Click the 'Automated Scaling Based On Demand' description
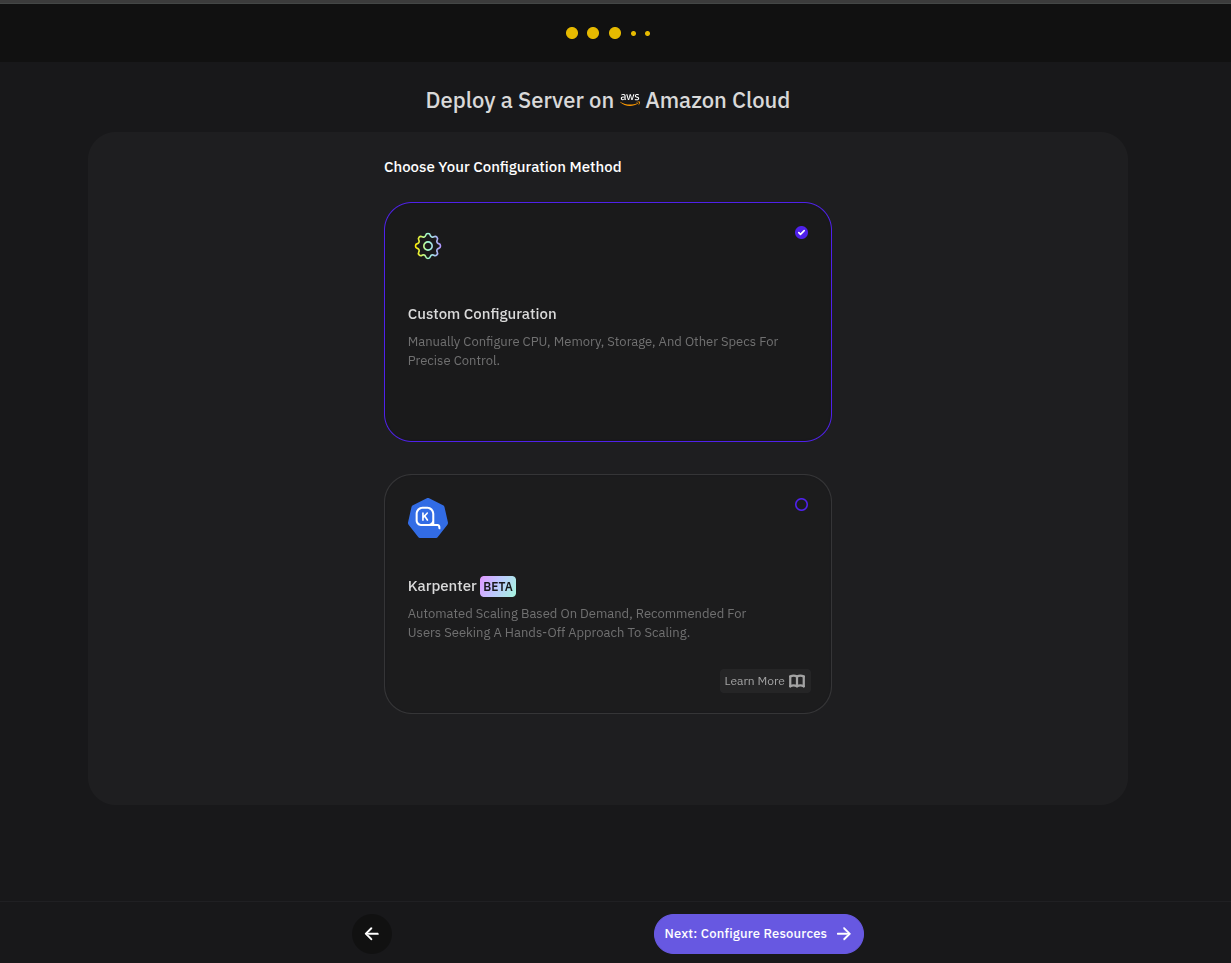 tap(577, 623)
